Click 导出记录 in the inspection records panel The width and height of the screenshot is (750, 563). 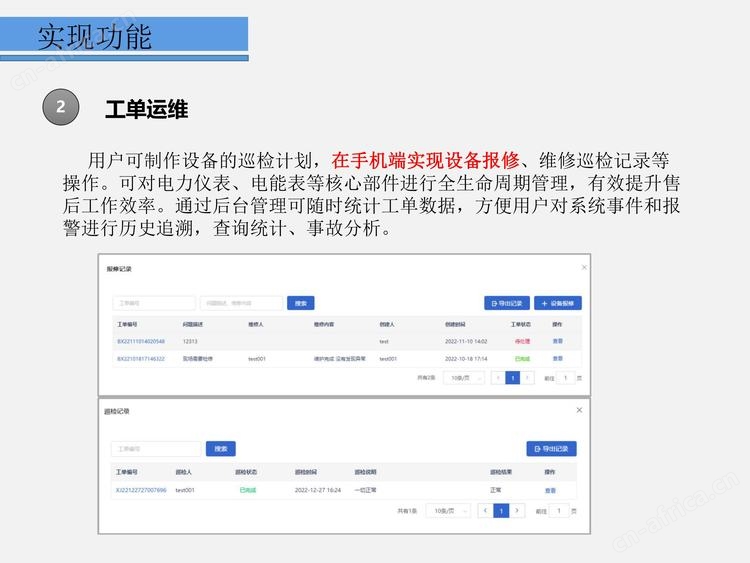click(551, 449)
